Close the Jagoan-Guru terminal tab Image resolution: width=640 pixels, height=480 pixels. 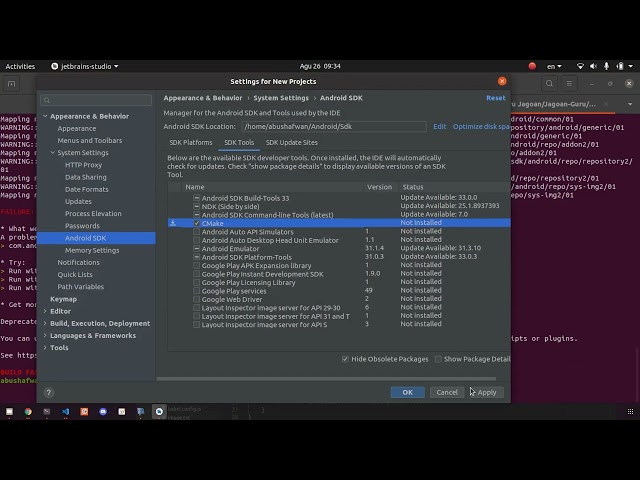click(x=606, y=104)
